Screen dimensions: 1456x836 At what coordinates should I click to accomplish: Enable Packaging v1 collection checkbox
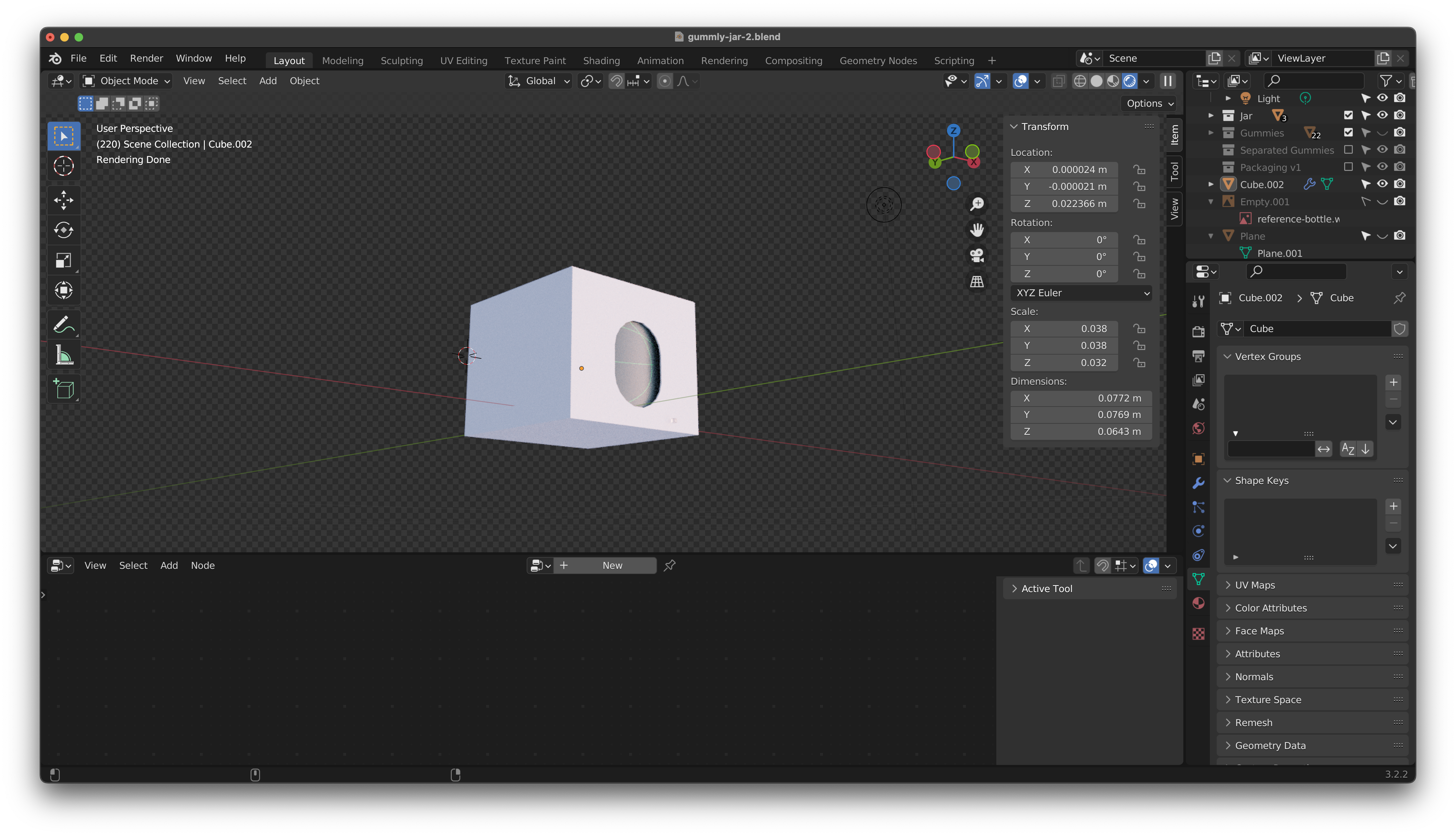[x=1348, y=167]
